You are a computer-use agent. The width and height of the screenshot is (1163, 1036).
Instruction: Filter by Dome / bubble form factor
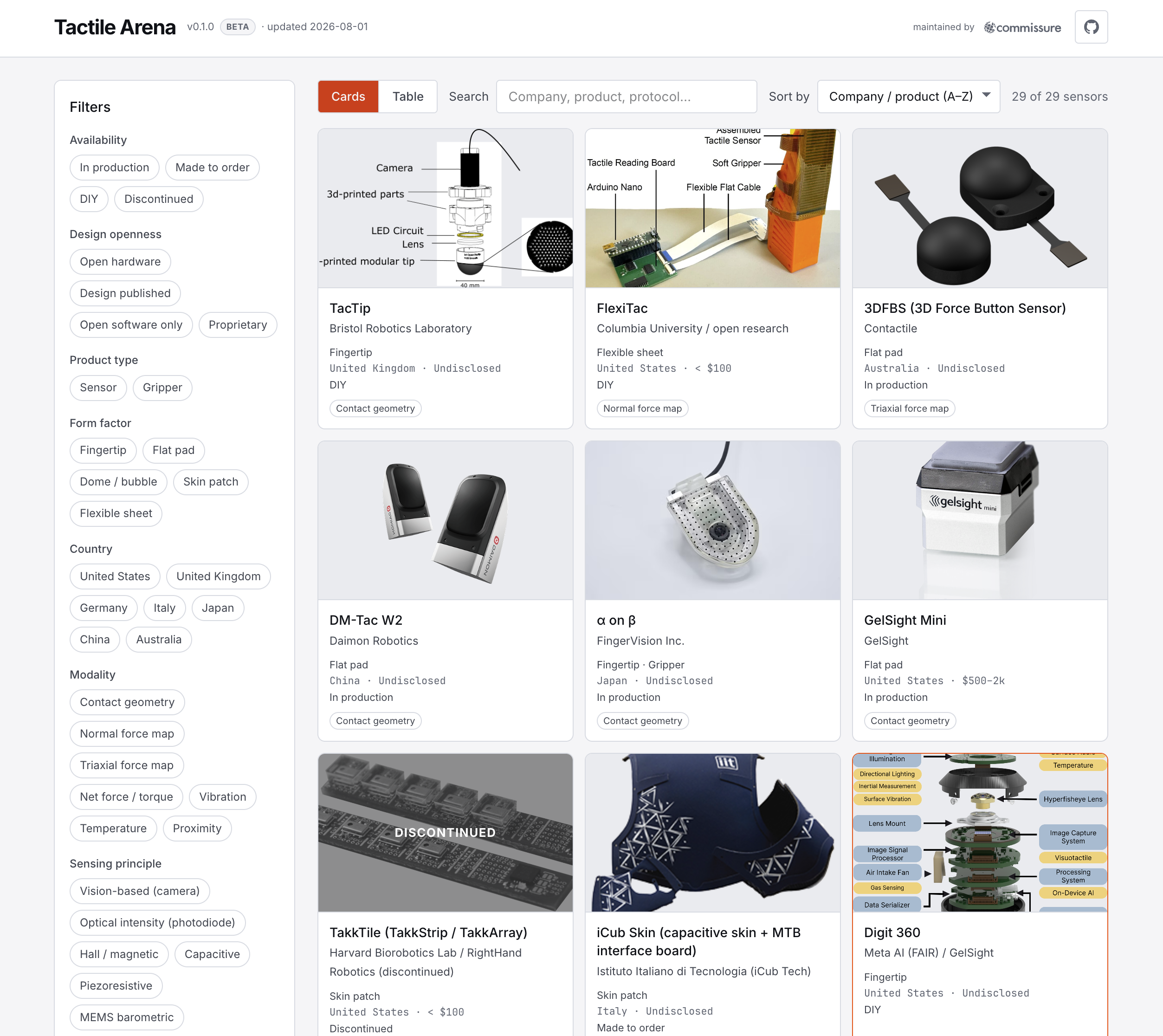(x=118, y=482)
